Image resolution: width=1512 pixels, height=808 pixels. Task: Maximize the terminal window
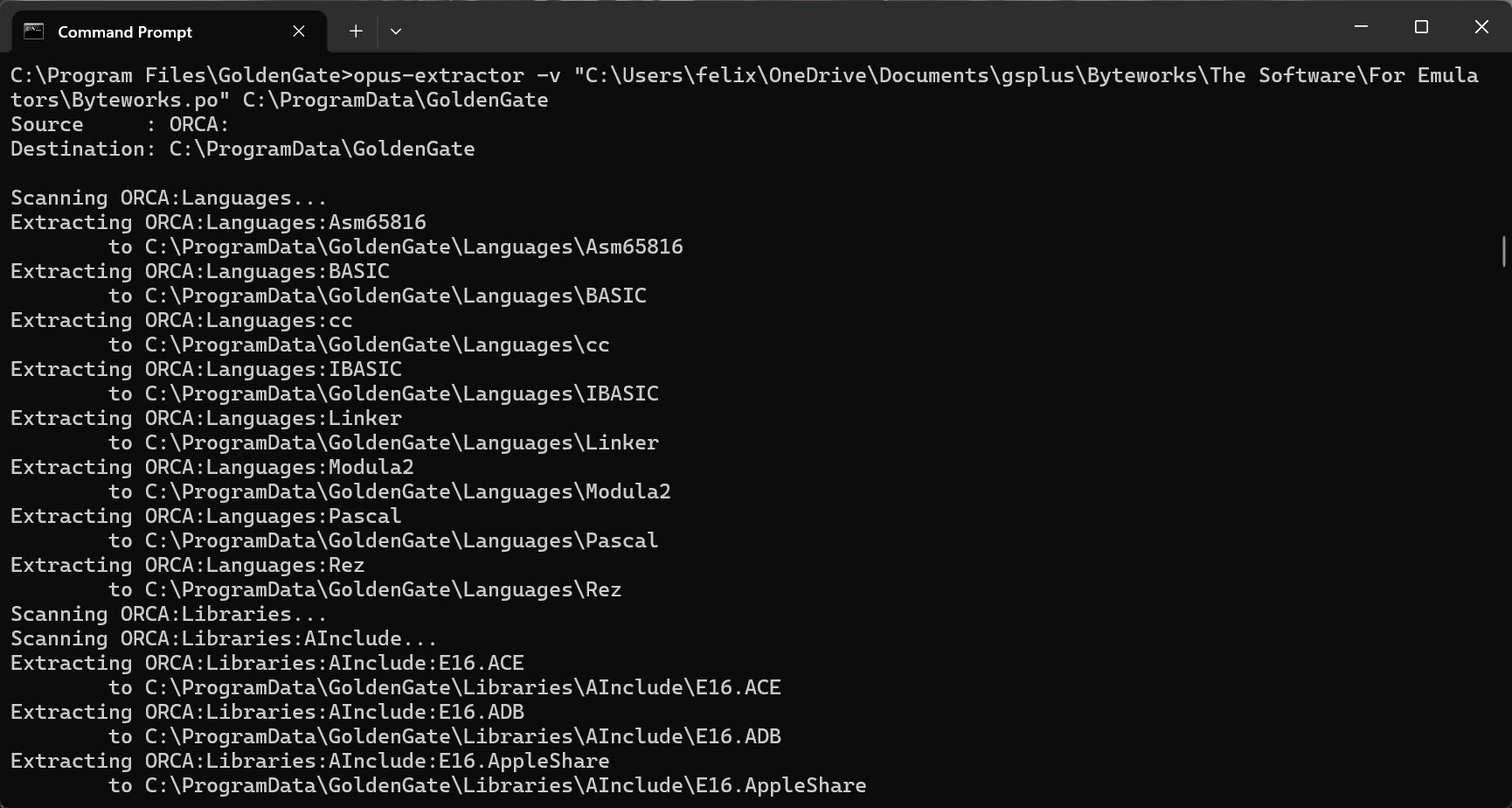coord(1421,27)
